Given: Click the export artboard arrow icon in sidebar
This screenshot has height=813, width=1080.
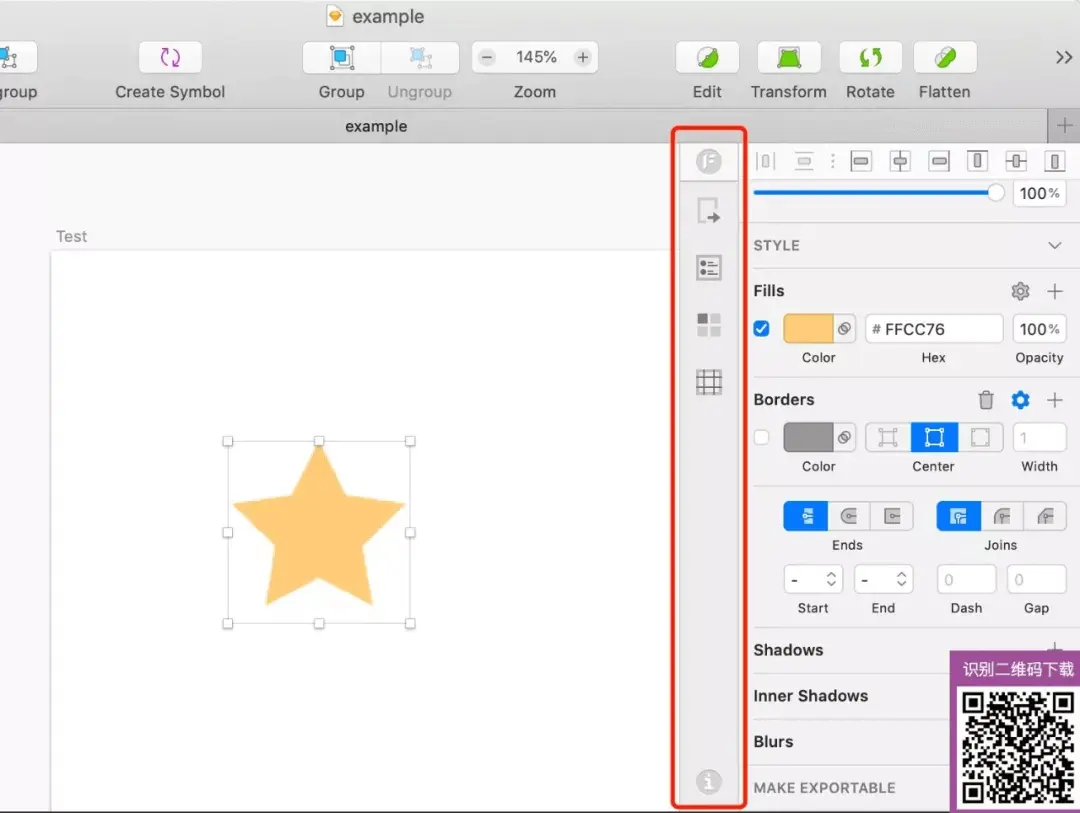Looking at the screenshot, I should (709, 211).
